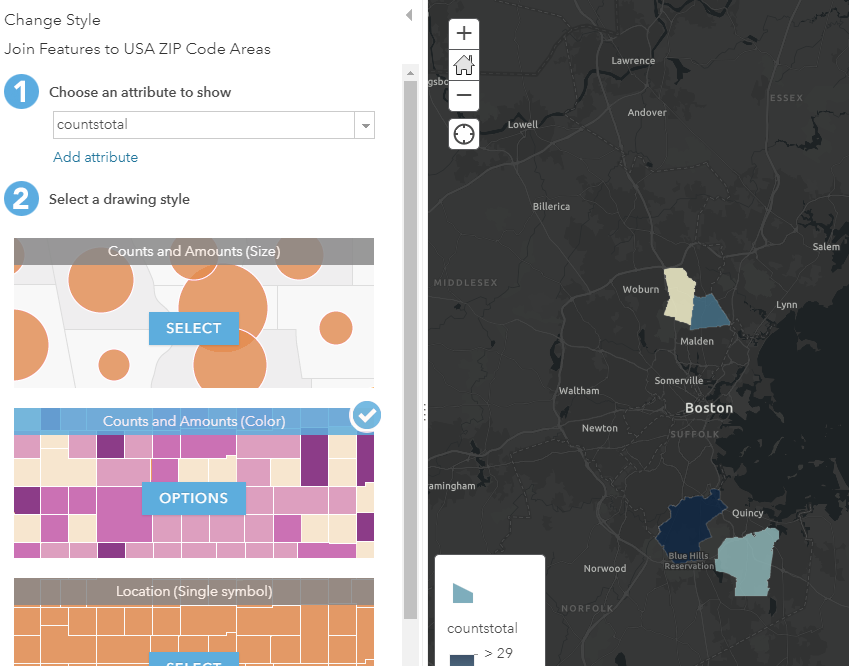849x666 pixels.
Task: Activate the find my location icon
Action: (x=463, y=133)
